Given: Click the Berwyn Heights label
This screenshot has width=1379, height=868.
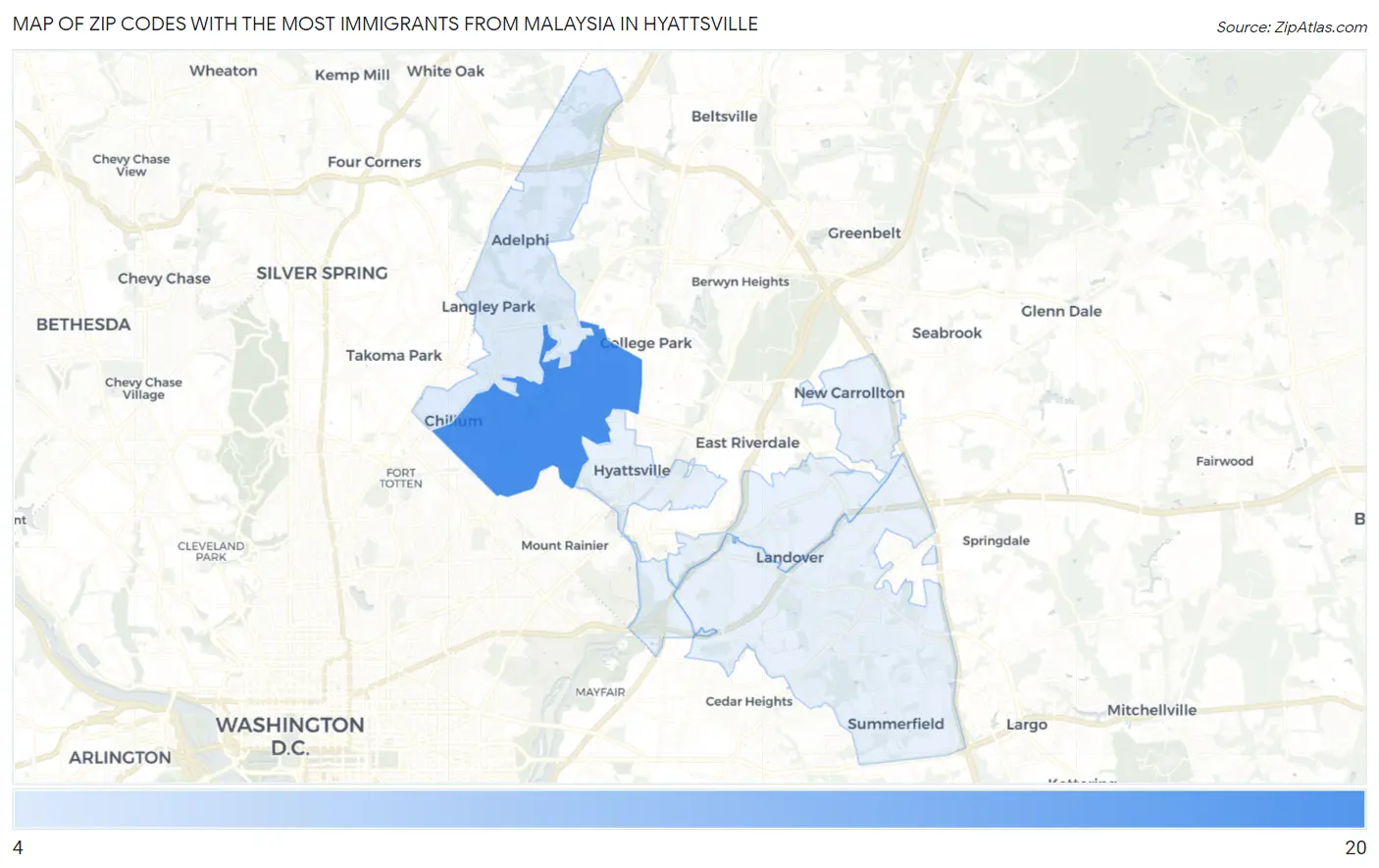Looking at the screenshot, I should click(740, 281).
